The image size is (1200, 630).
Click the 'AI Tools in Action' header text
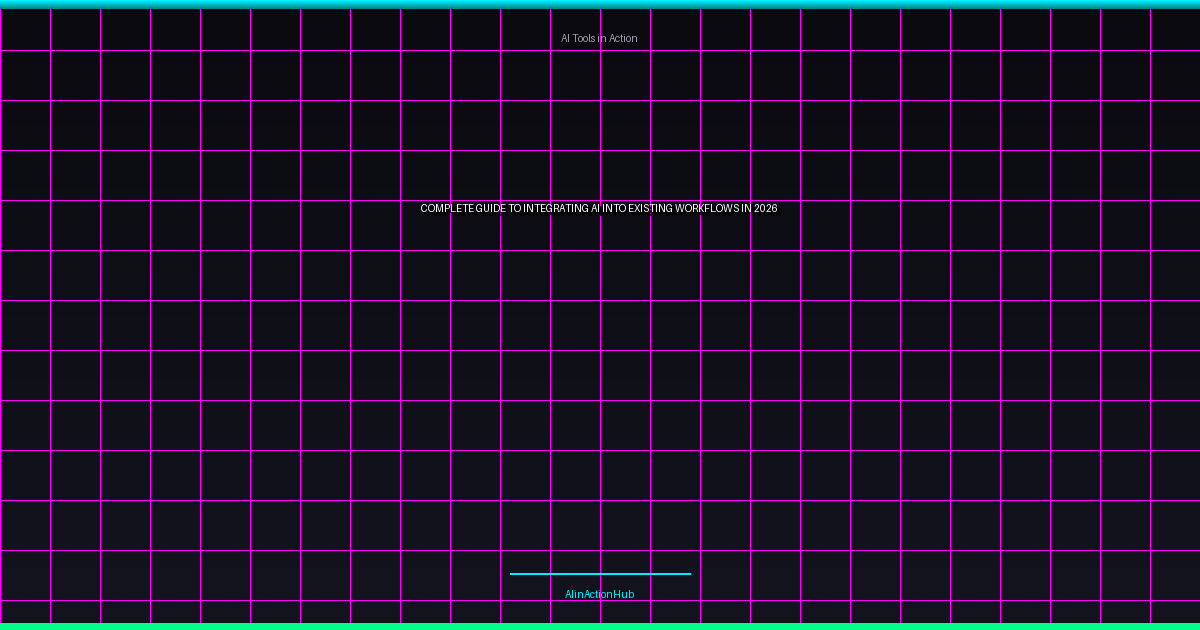599,38
